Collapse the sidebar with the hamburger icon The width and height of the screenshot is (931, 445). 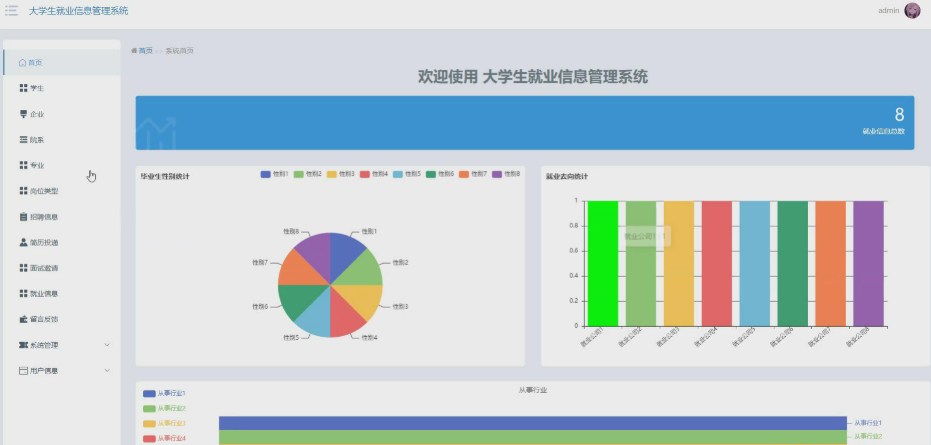click(11, 11)
